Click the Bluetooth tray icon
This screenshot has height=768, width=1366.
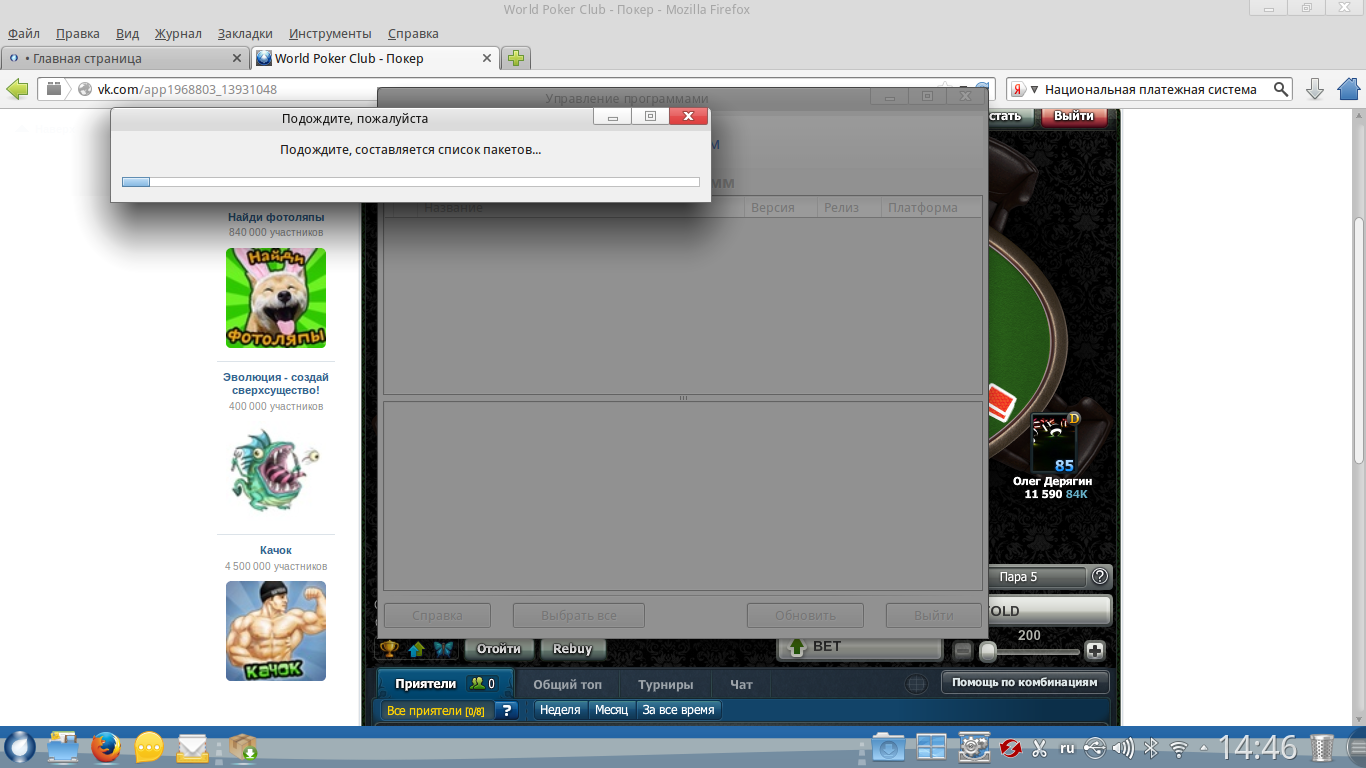1151,748
